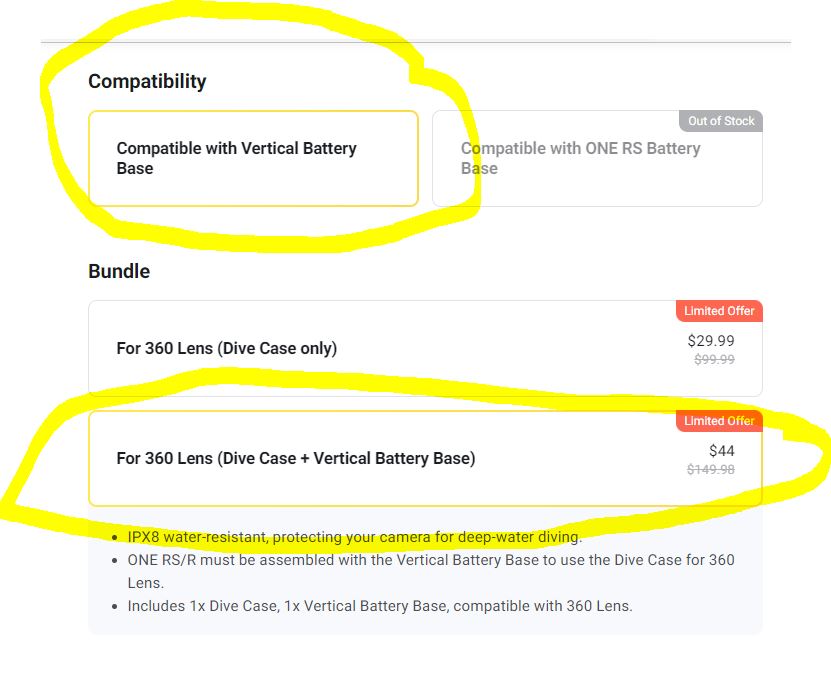Select Compatible with Vertical Battery Base option
831x673 pixels.
click(253, 158)
